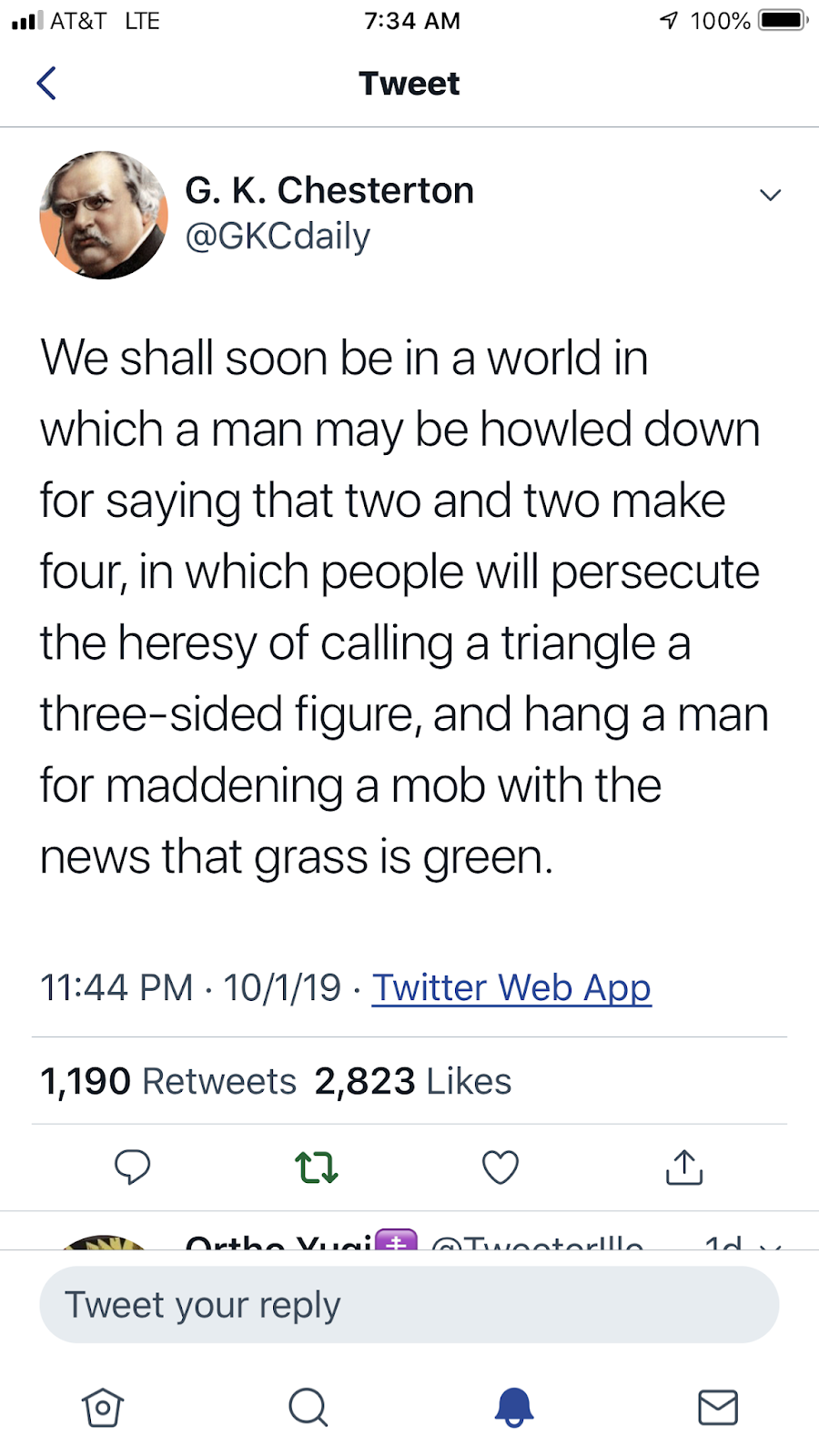Screen dimensions: 819x1456
Task: View the 1,190 Retweets list
Action: click(x=168, y=1081)
